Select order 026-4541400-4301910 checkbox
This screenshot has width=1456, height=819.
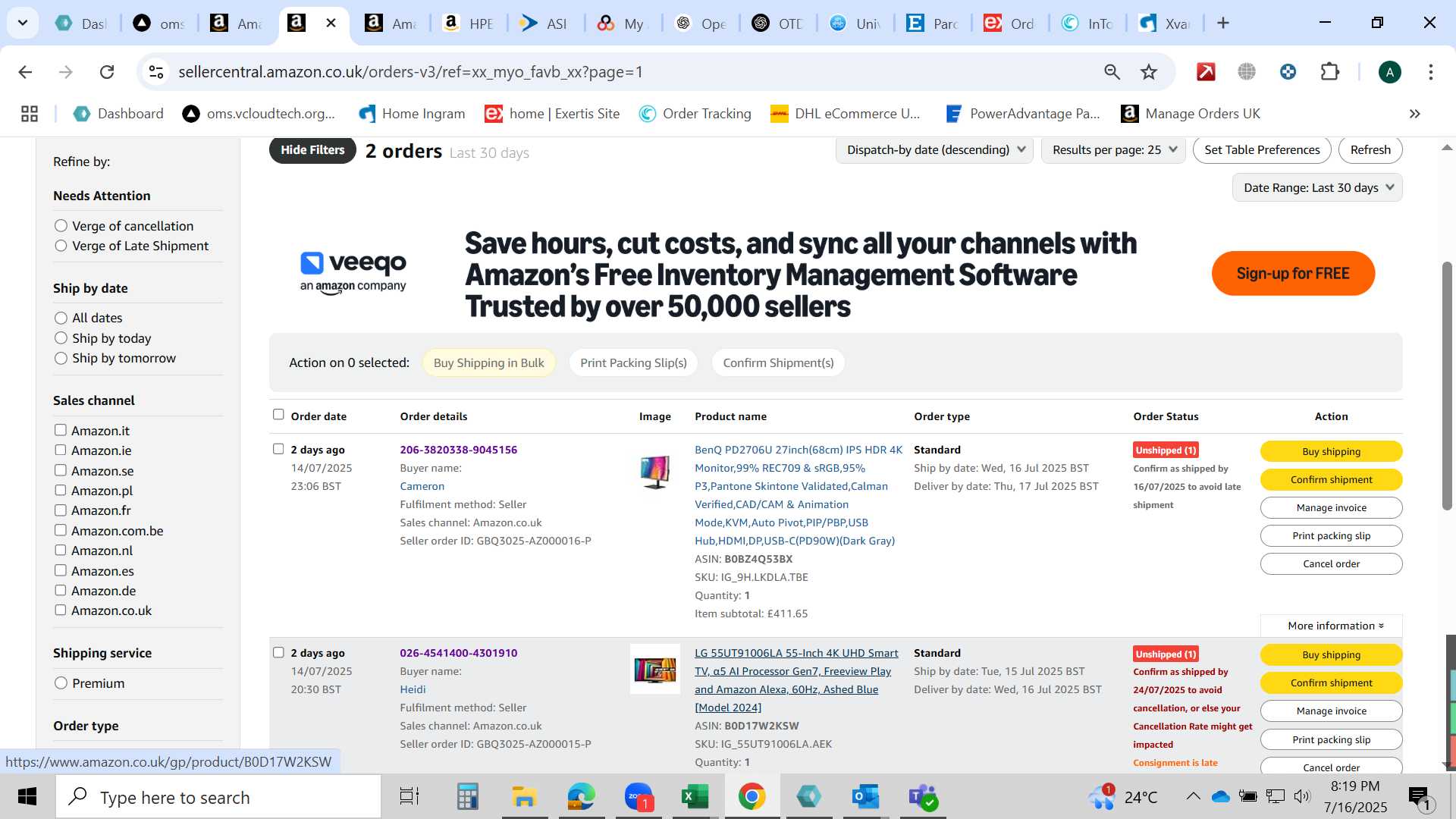[278, 652]
